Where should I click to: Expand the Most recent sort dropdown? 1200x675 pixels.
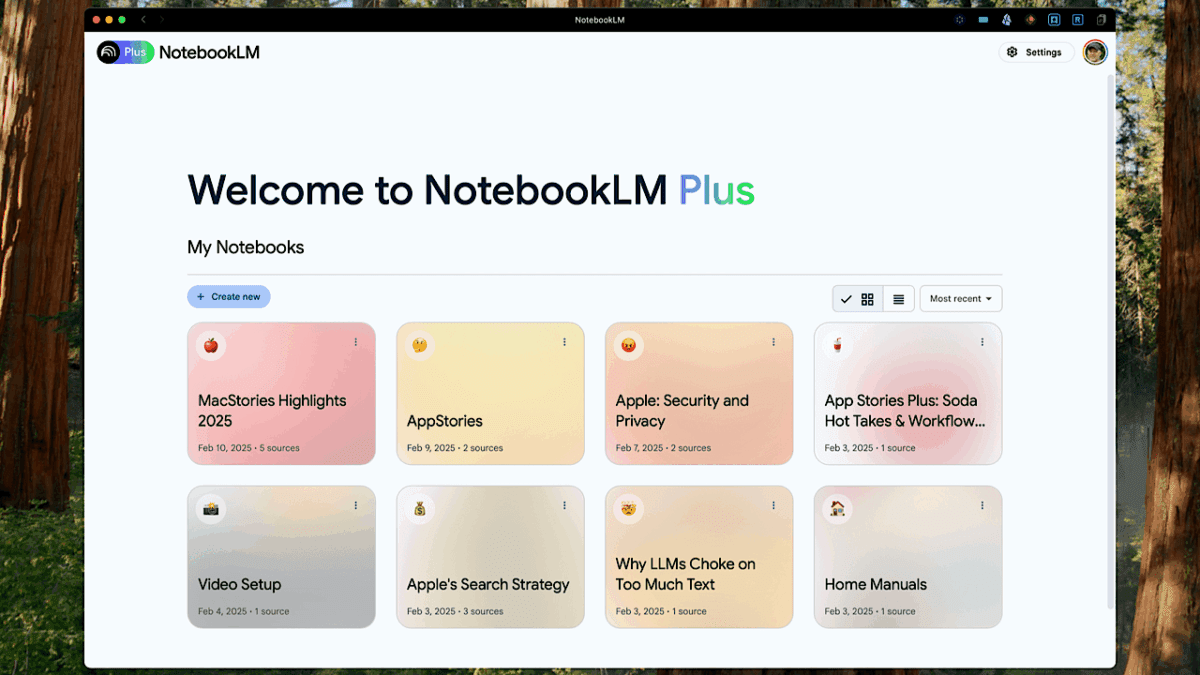(x=960, y=299)
